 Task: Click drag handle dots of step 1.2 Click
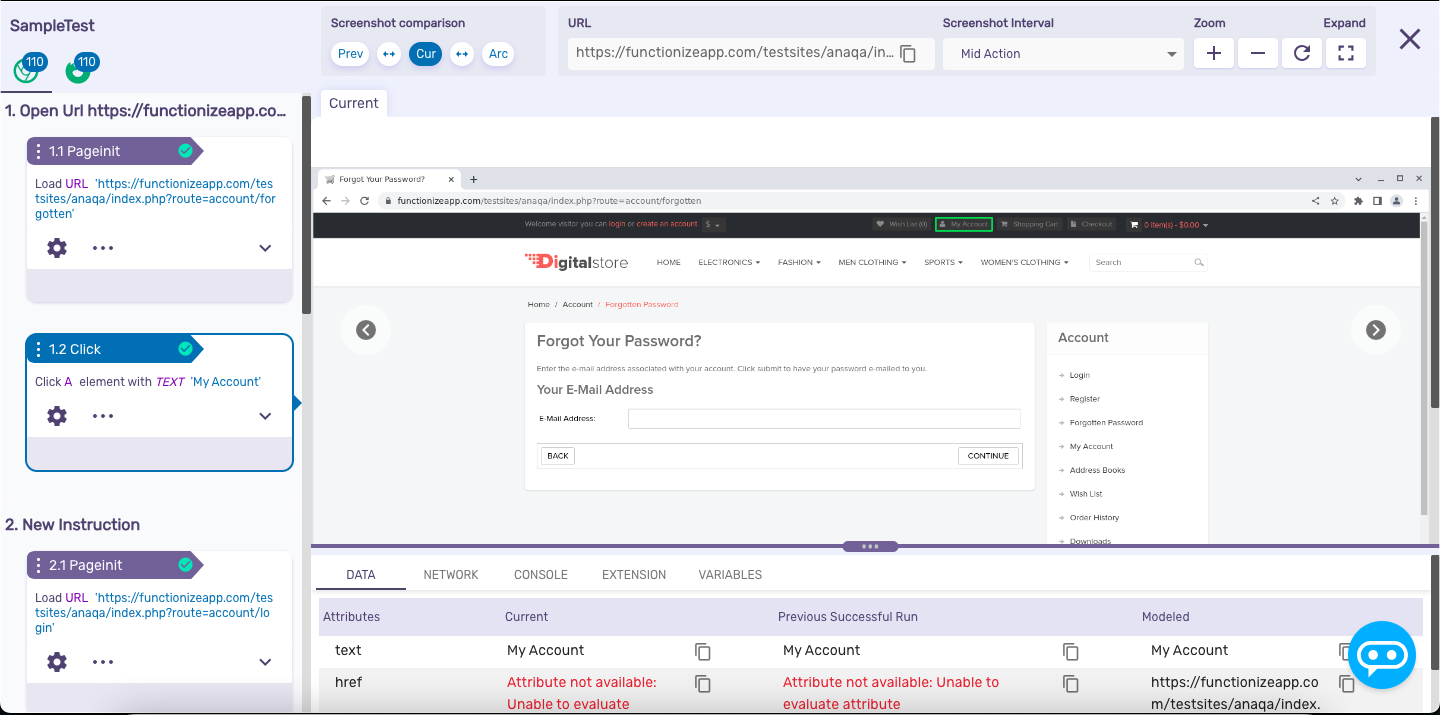(x=38, y=349)
